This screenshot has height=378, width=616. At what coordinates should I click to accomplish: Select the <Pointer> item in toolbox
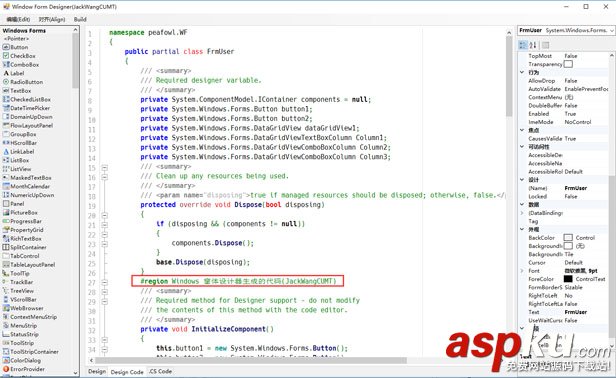coord(16,39)
